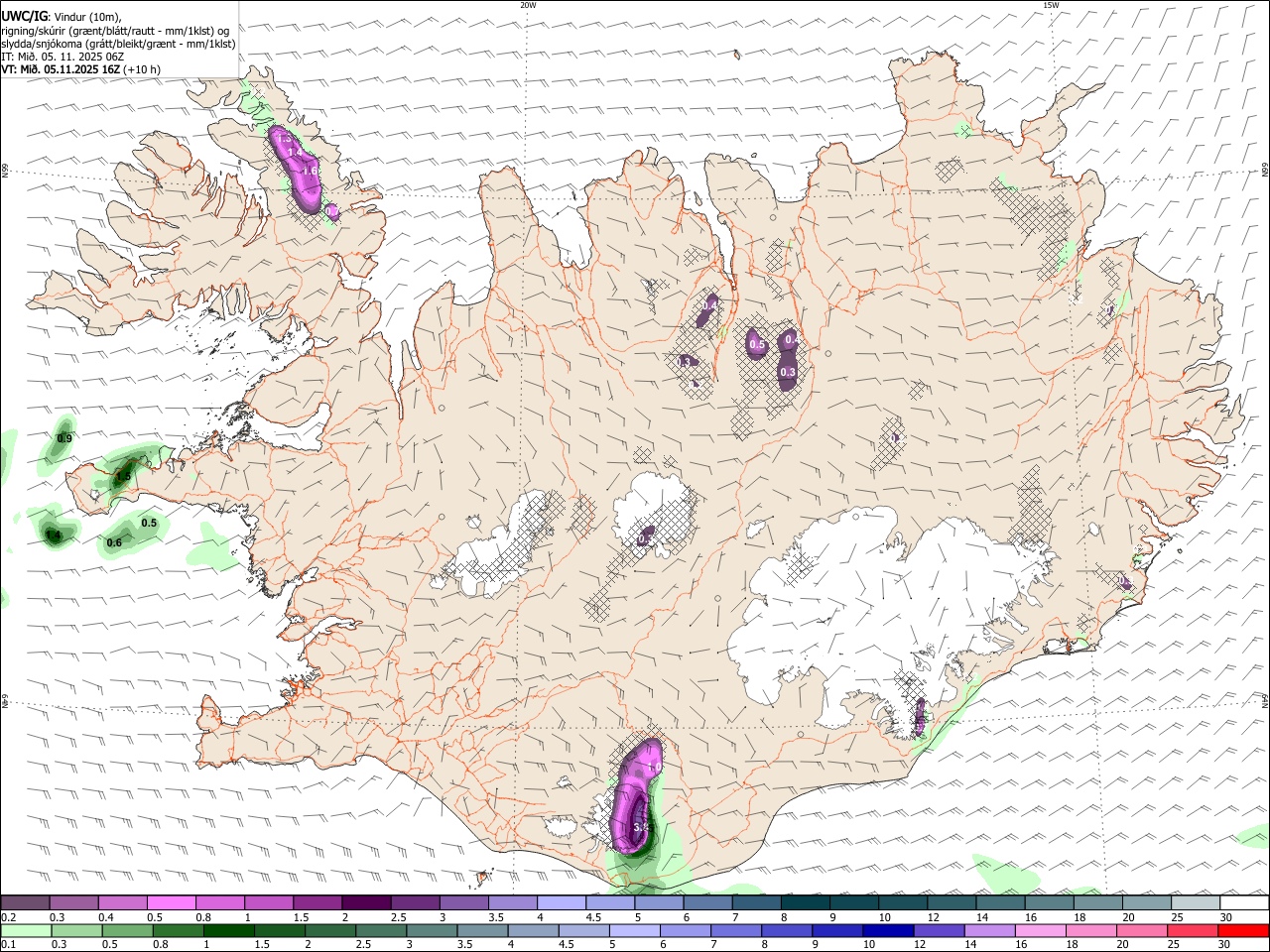Viewport: 1270px width, 952px height.
Task: Select the 'IT: Mið. 05. 11. 2025 06Z' line
Action: [x=63, y=57]
